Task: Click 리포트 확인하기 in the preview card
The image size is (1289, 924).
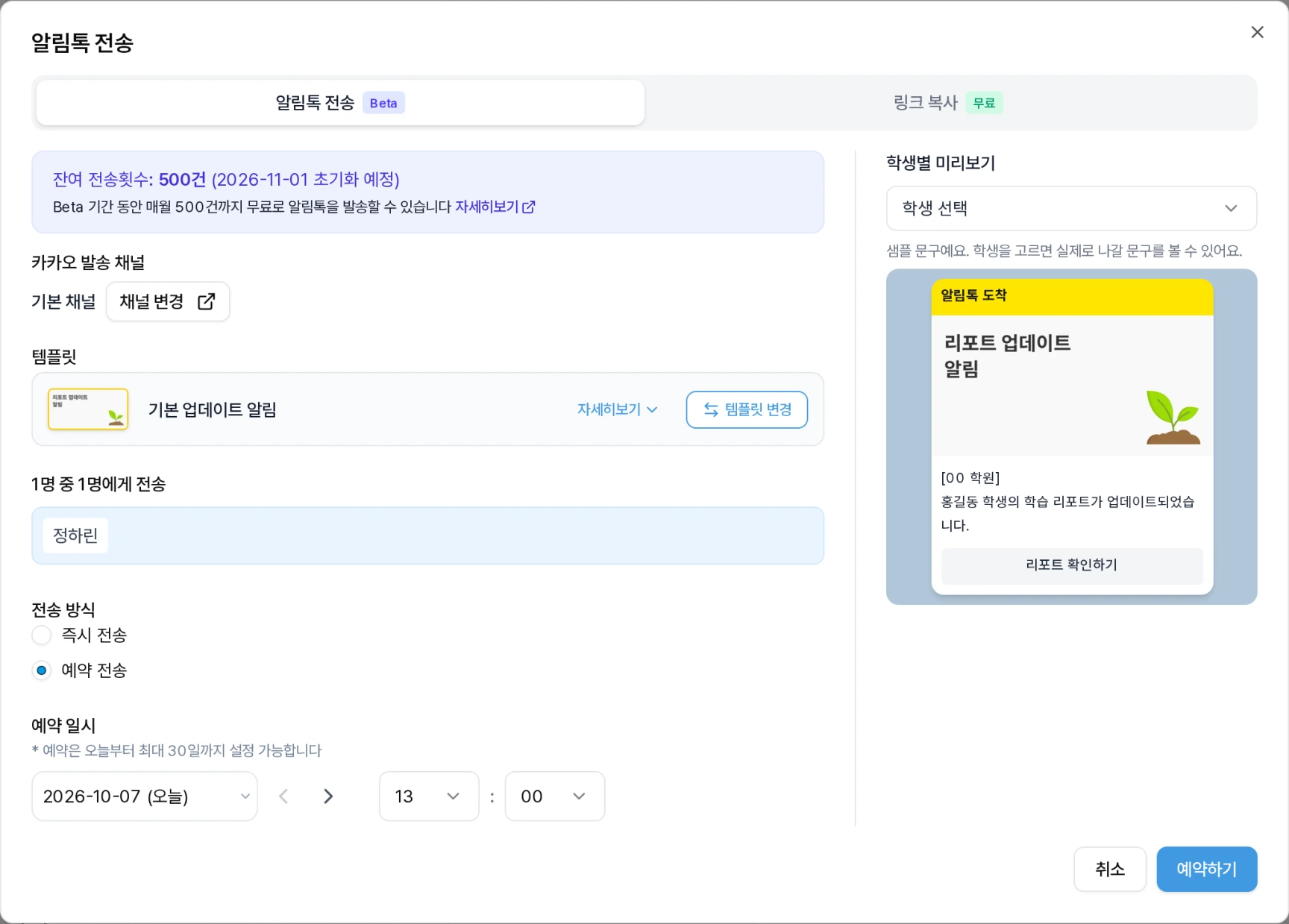Action: tap(1072, 565)
